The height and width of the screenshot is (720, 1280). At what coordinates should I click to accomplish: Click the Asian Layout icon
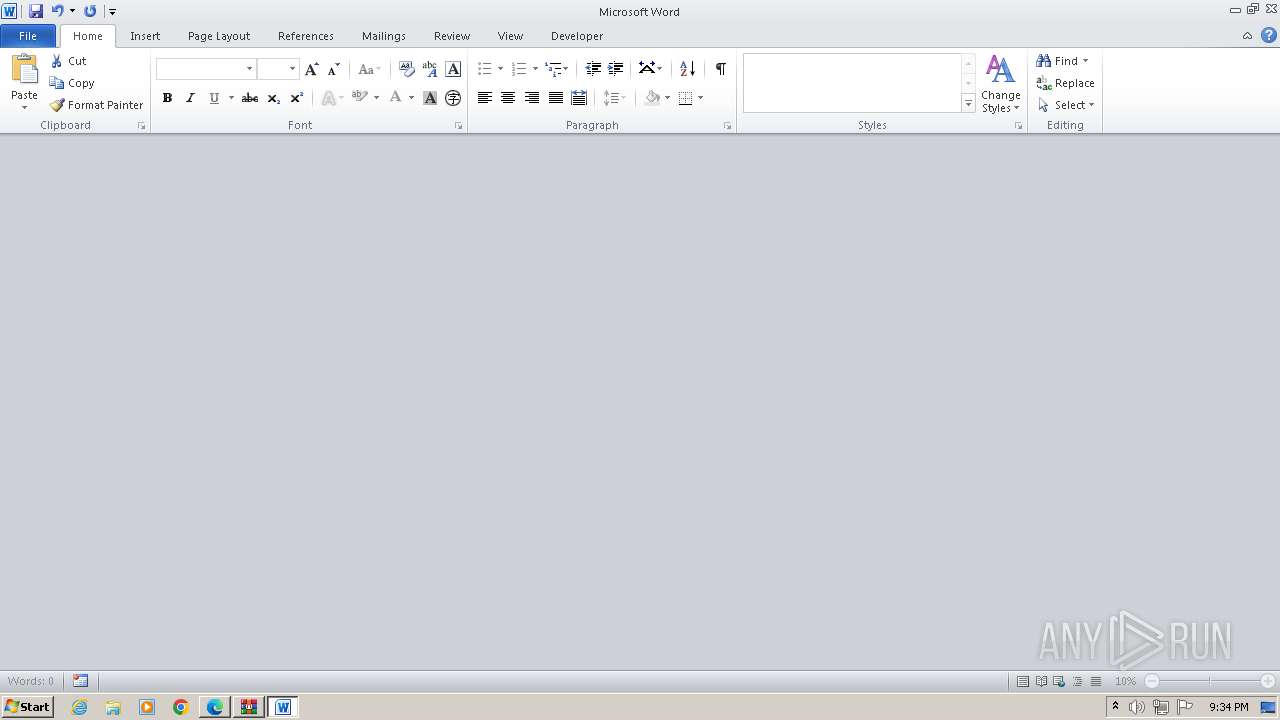coord(647,69)
